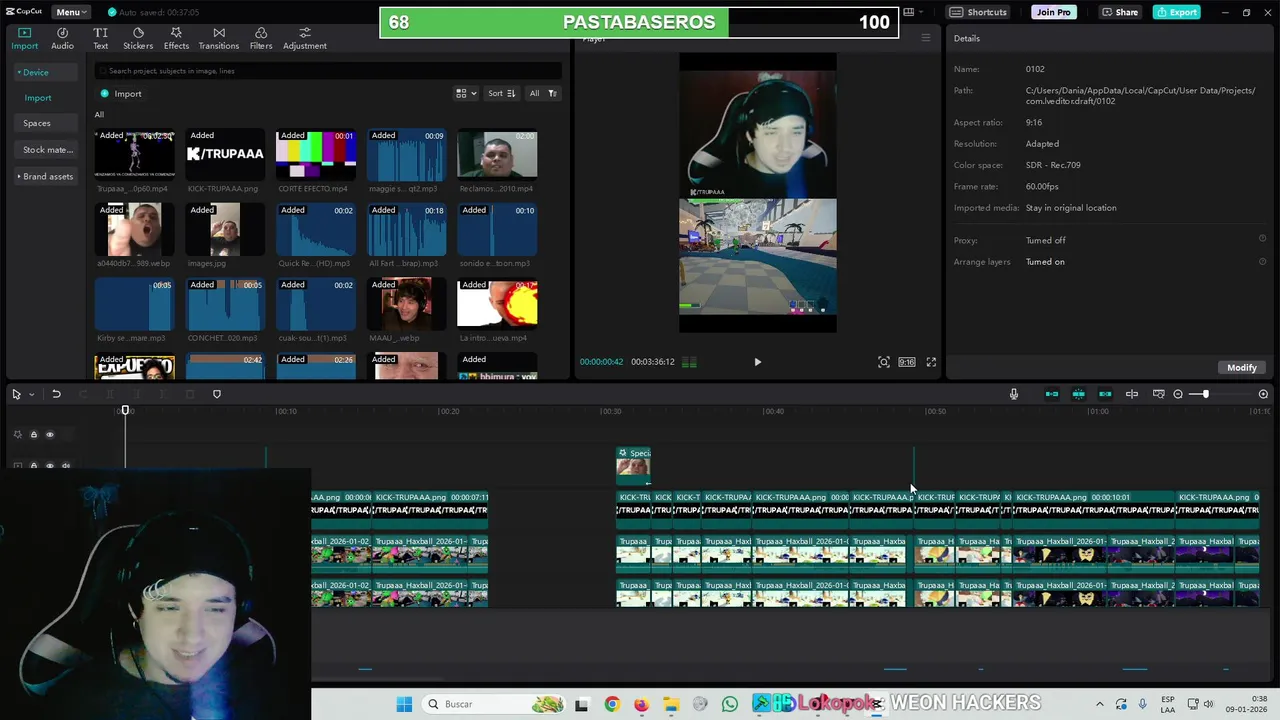Zoom in the timeline with the plus icon

pyautogui.click(x=1263, y=394)
